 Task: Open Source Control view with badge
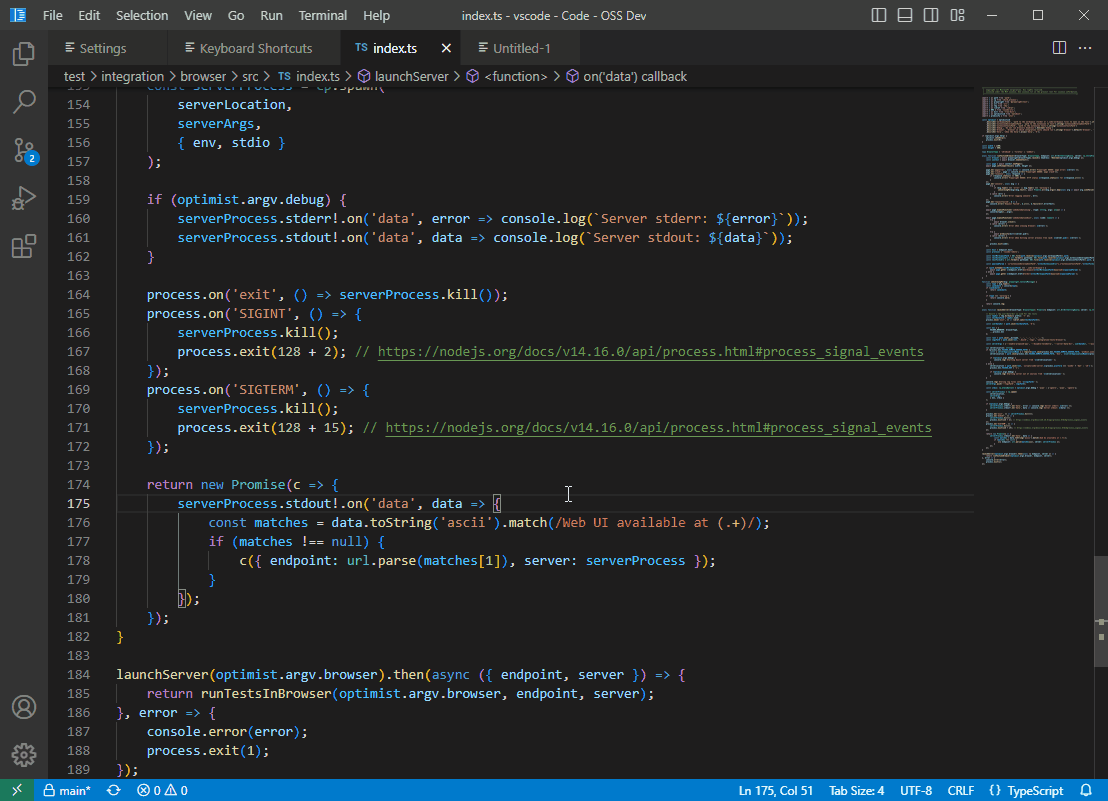pyautogui.click(x=24, y=150)
